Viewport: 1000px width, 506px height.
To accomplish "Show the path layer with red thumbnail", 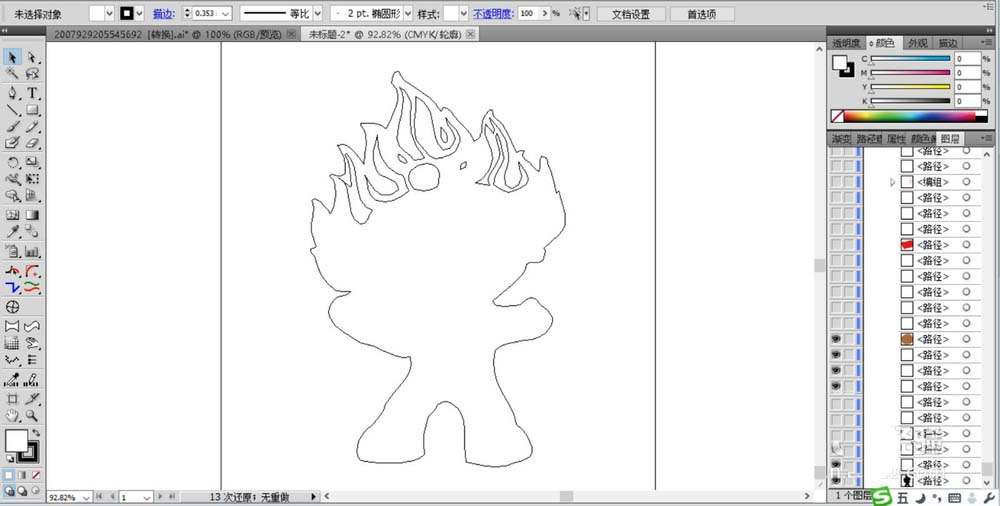I will [835, 244].
